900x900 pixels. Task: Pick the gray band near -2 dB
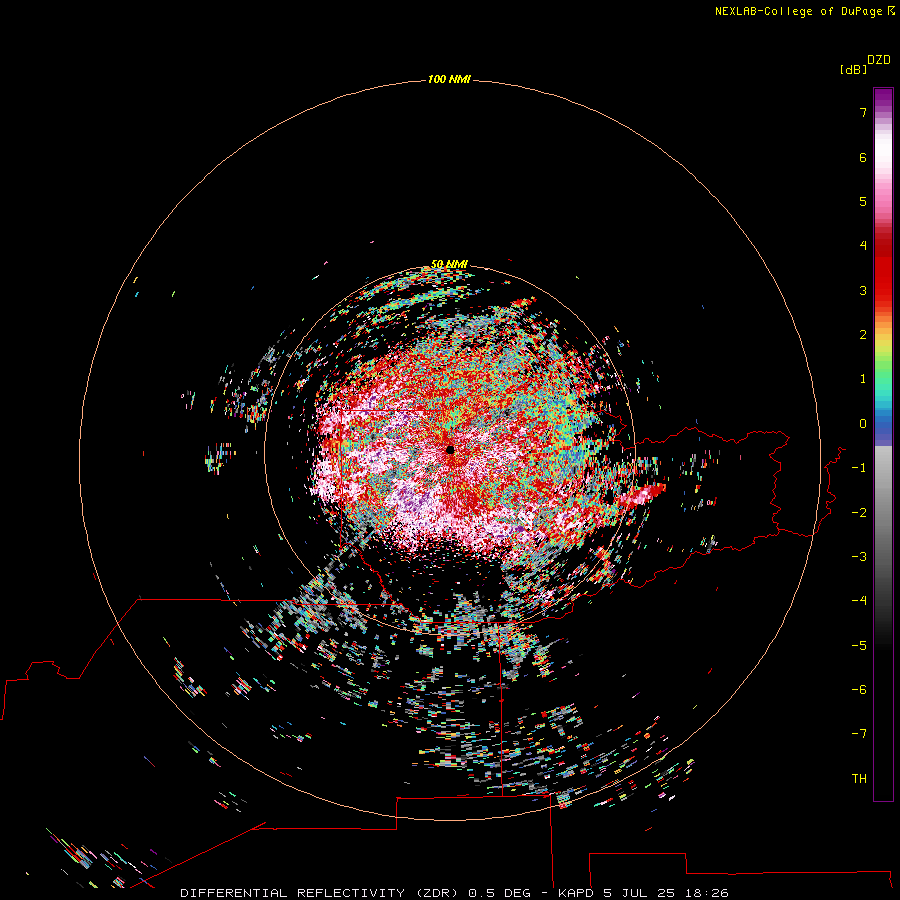883,511
